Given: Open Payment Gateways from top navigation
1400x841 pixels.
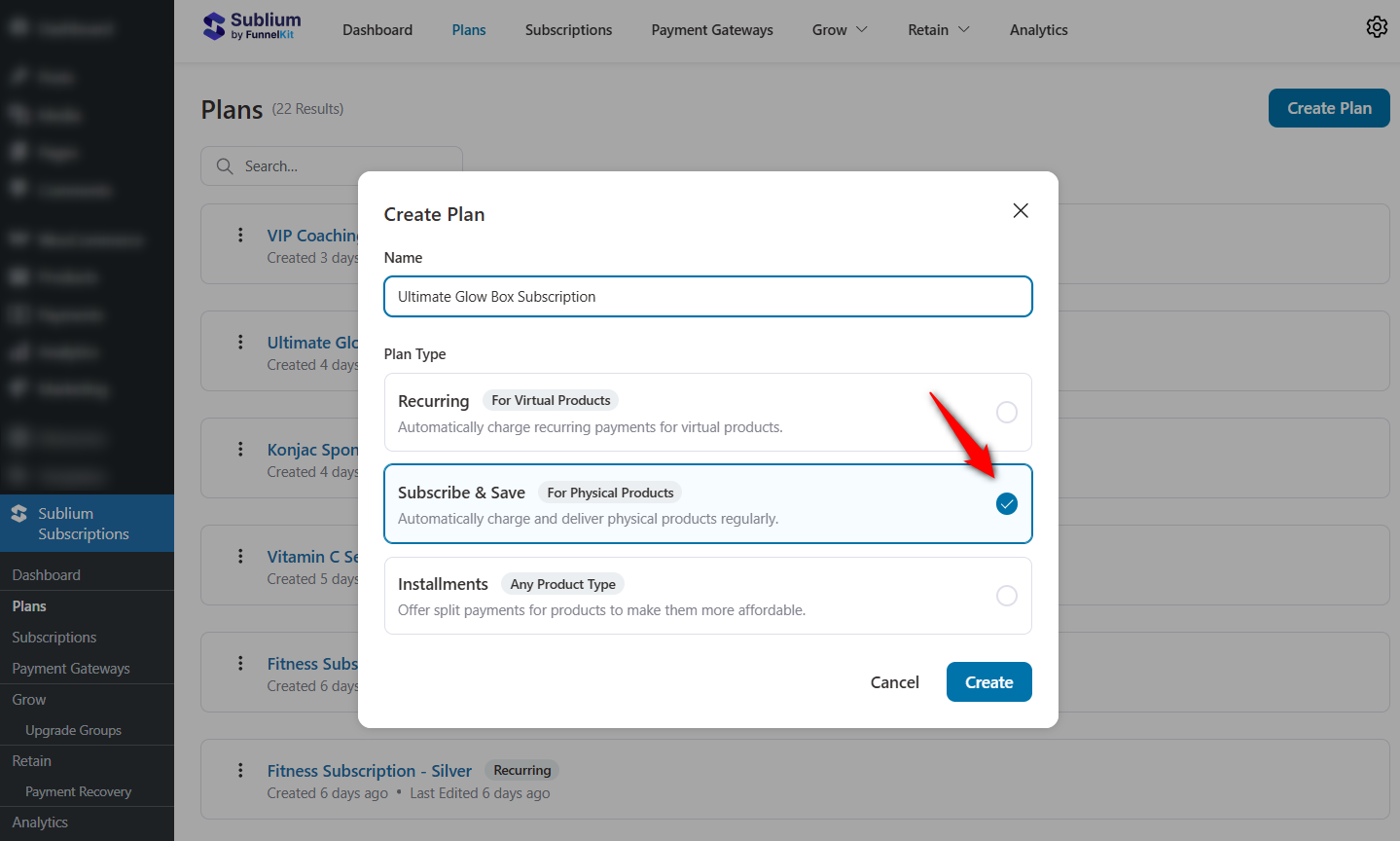Looking at the screenshot, I should click(711, 29).
